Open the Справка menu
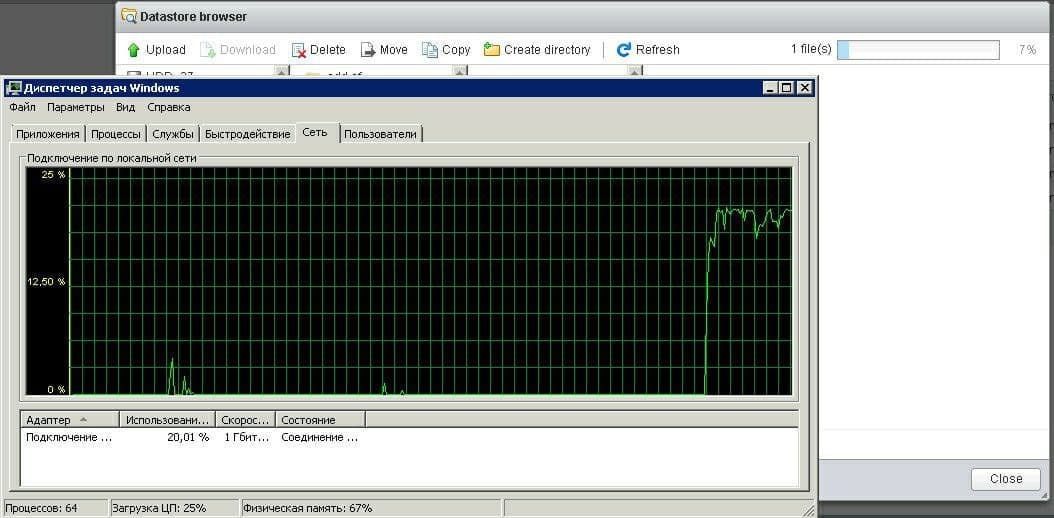Viewport: 1054px width, 518px height. tap(168, 107)
